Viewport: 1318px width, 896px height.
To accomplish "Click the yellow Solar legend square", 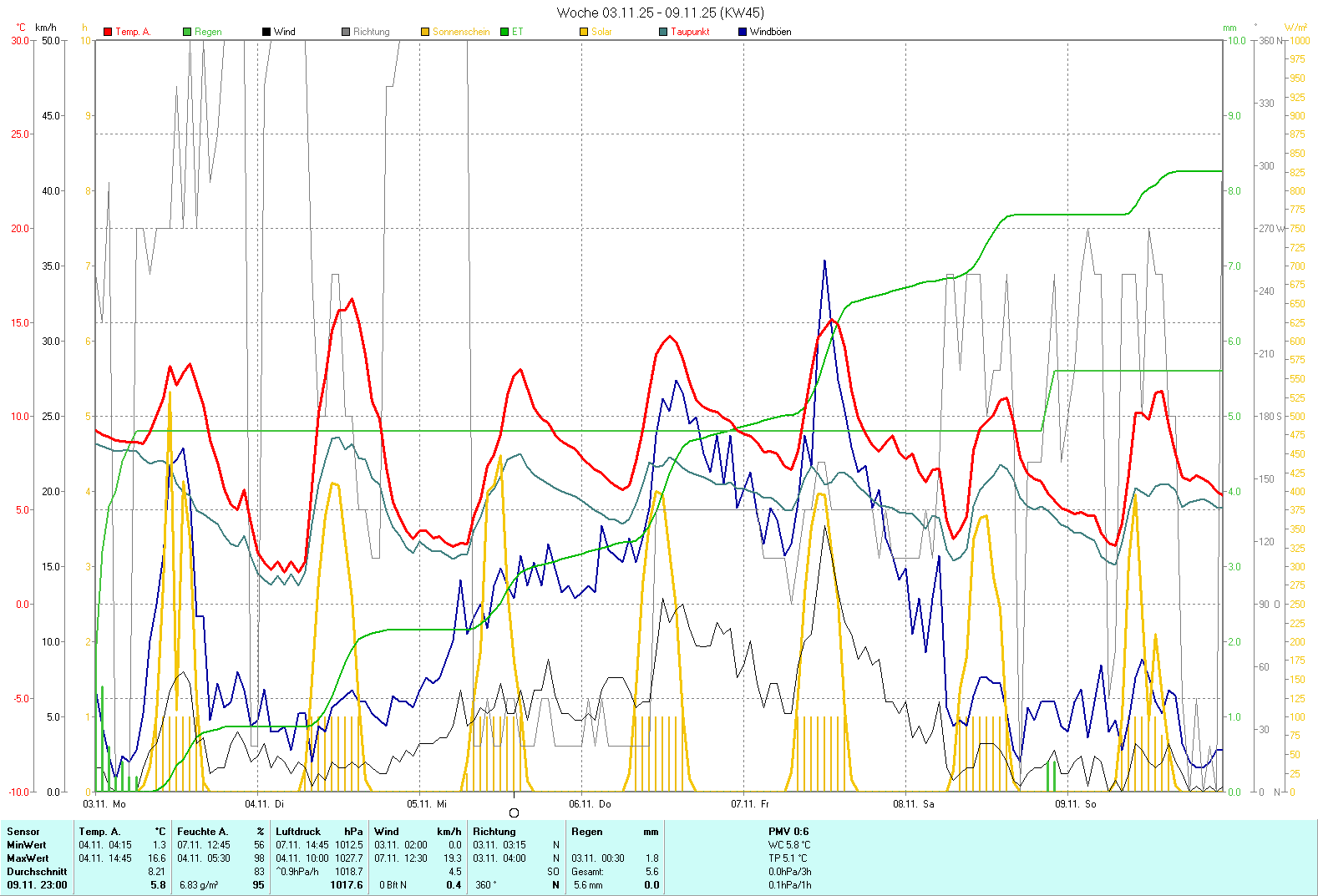I will click(584, 32).
